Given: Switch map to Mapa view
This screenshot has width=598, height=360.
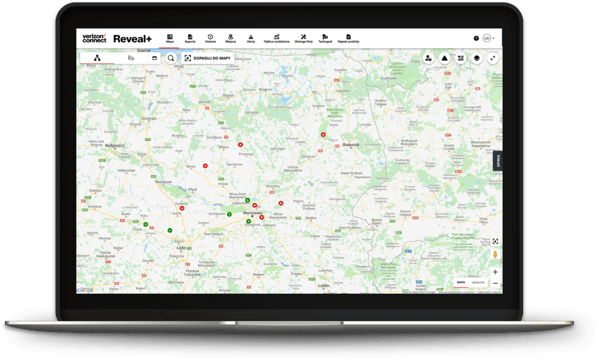Looking at the screenshot, I should 461,283.
